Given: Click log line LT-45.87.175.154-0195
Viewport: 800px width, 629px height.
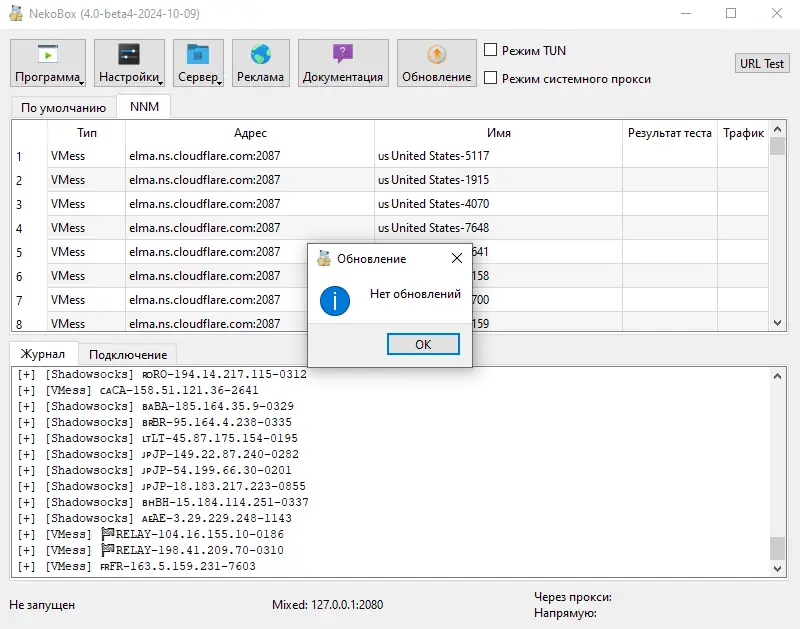Looking at the screenshot, I should coord(158,438).
